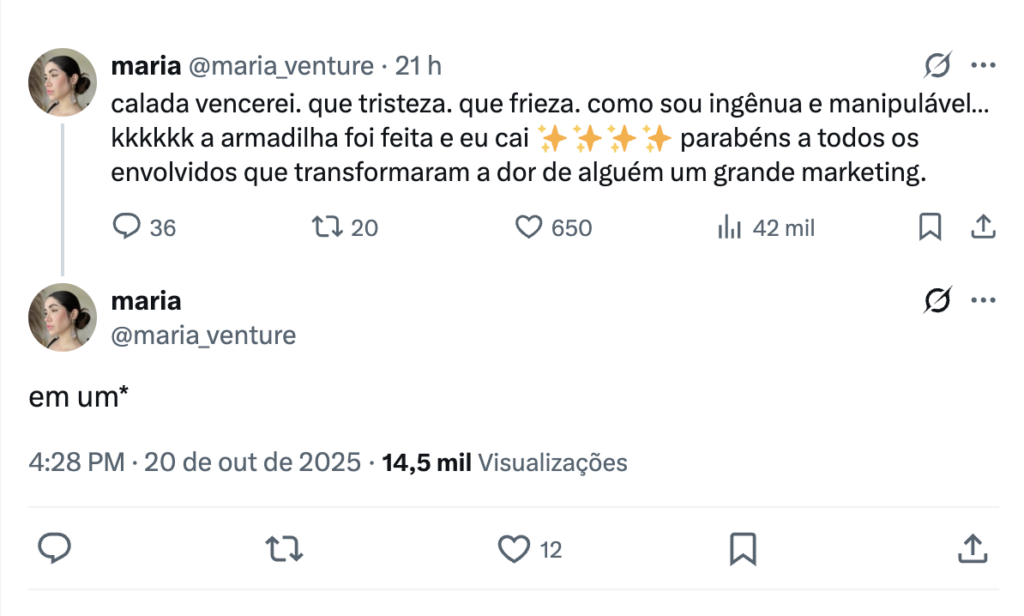Open @maria_venture handle under reply
Viewport: 1024px width, 616px height.
click(x=203, y=335)
